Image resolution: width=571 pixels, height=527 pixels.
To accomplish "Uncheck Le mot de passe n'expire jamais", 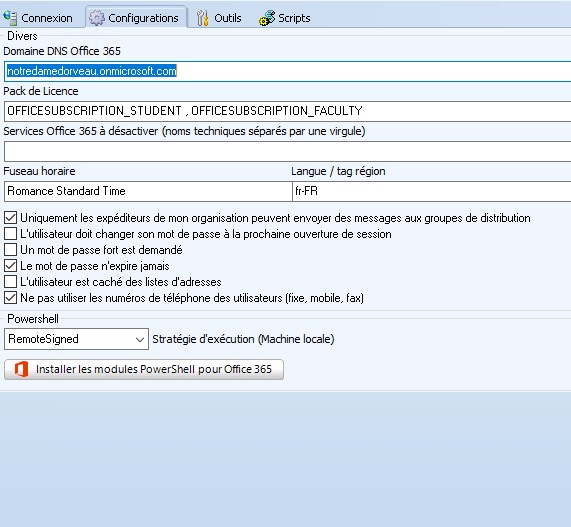I will pyautogui.click(x=11, y=266).
